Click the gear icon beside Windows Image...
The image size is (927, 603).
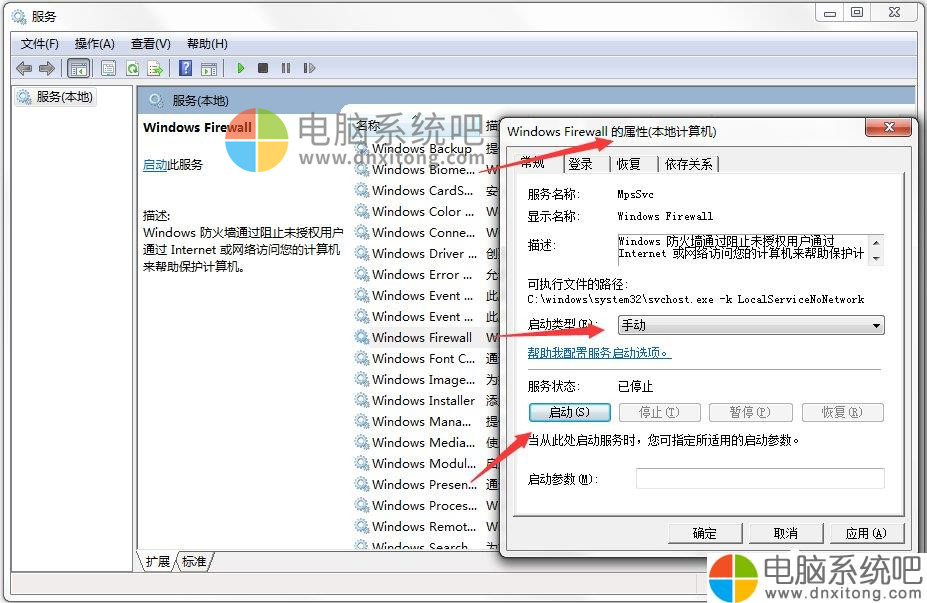361,379
